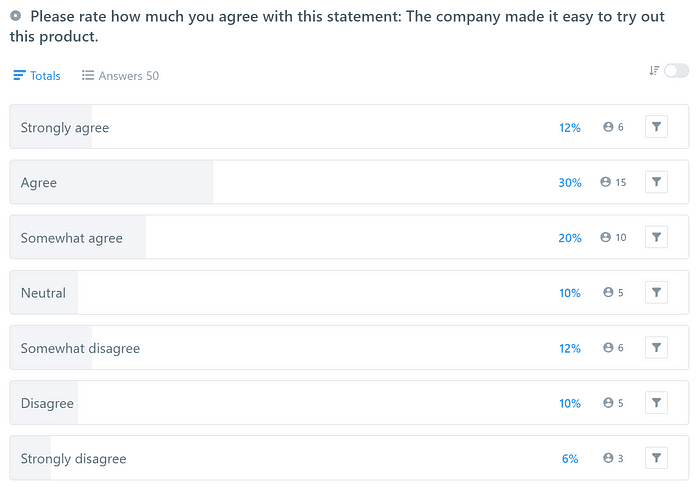Click the 30% value for Agree
Image resolution: width=700 pixels, height=490 pixels.
570,183
